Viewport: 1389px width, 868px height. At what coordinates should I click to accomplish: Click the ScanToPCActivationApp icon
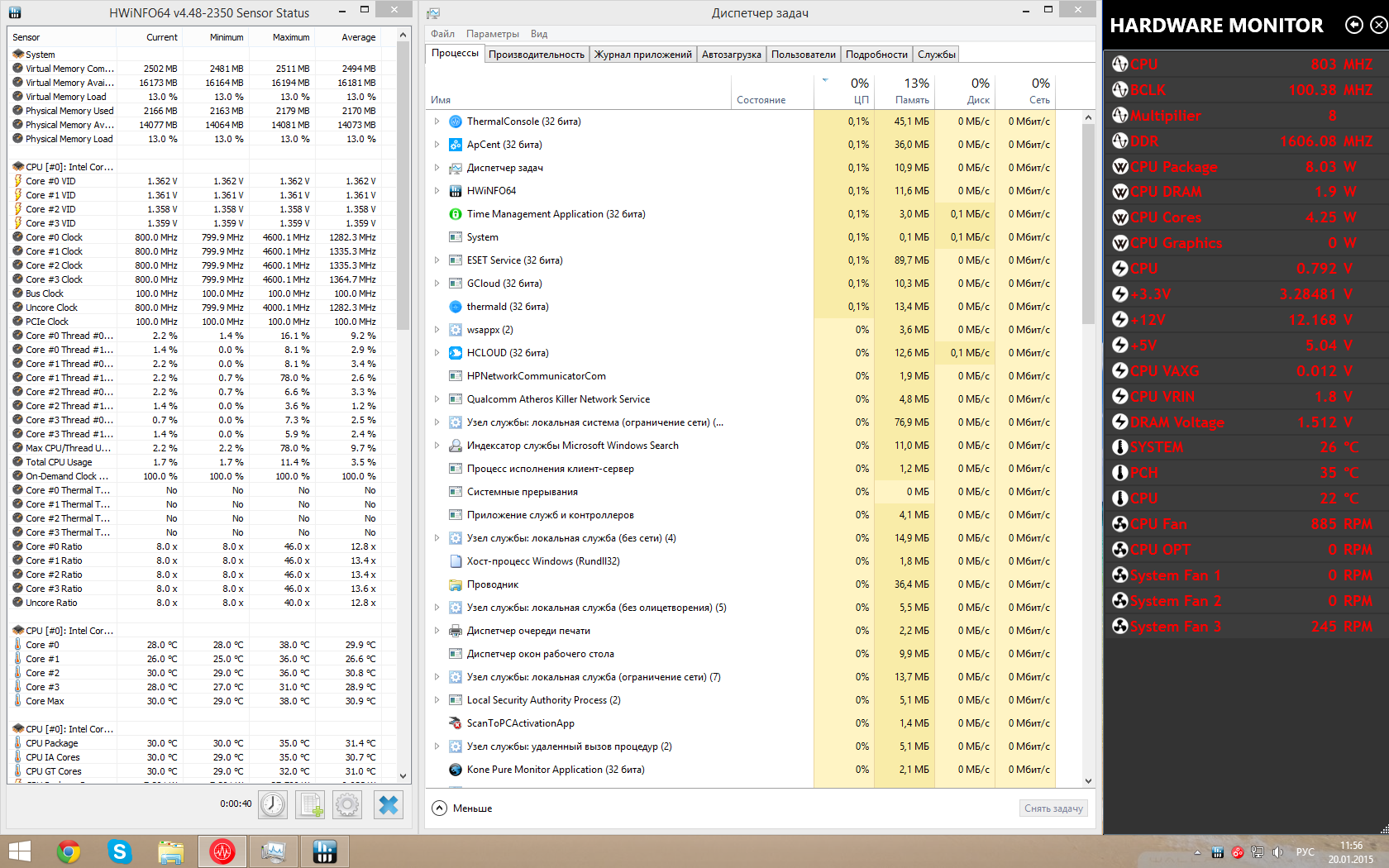point(455,723)
